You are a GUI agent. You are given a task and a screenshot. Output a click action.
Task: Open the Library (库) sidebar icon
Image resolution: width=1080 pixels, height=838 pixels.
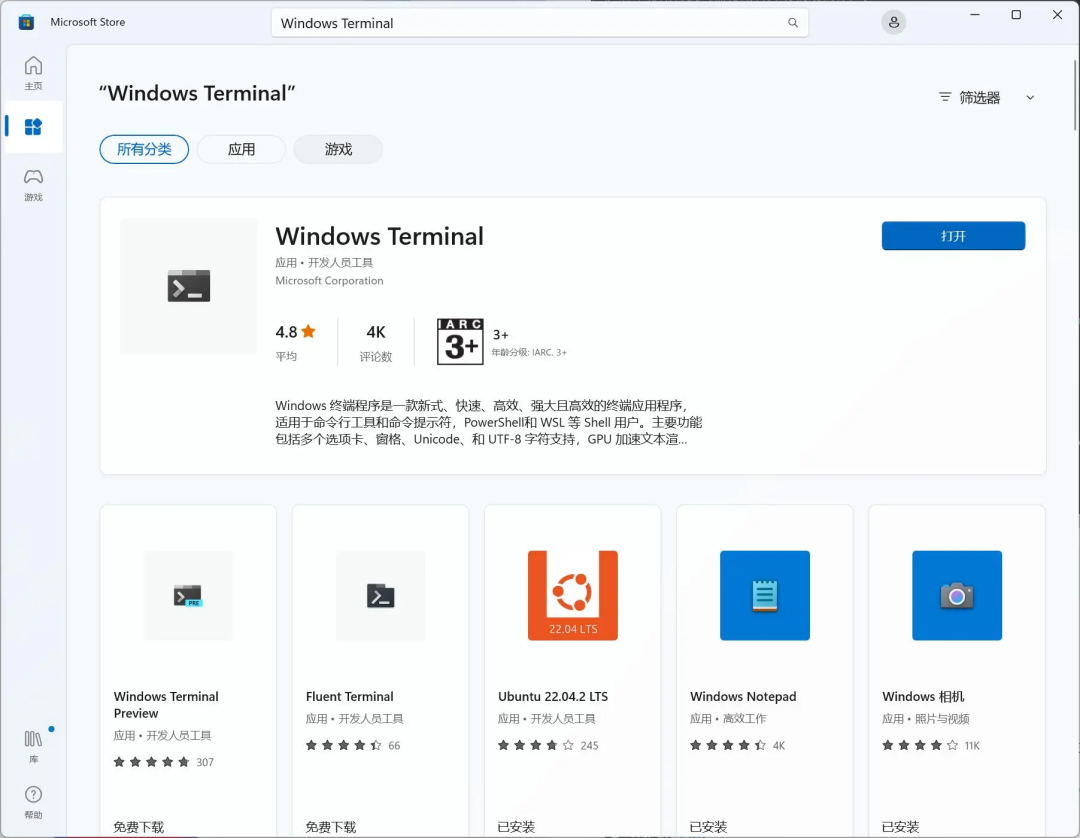click(33, 746)
